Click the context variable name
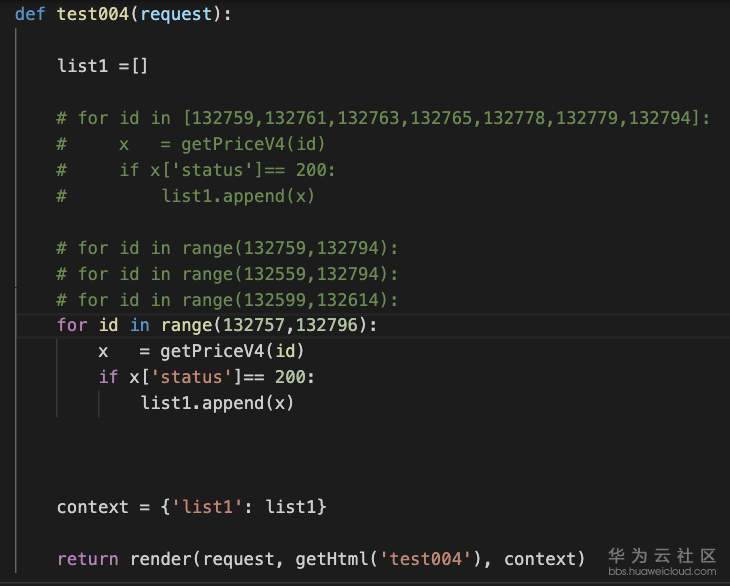This screenshot has height=586, width=730. (x=93, y=507)
